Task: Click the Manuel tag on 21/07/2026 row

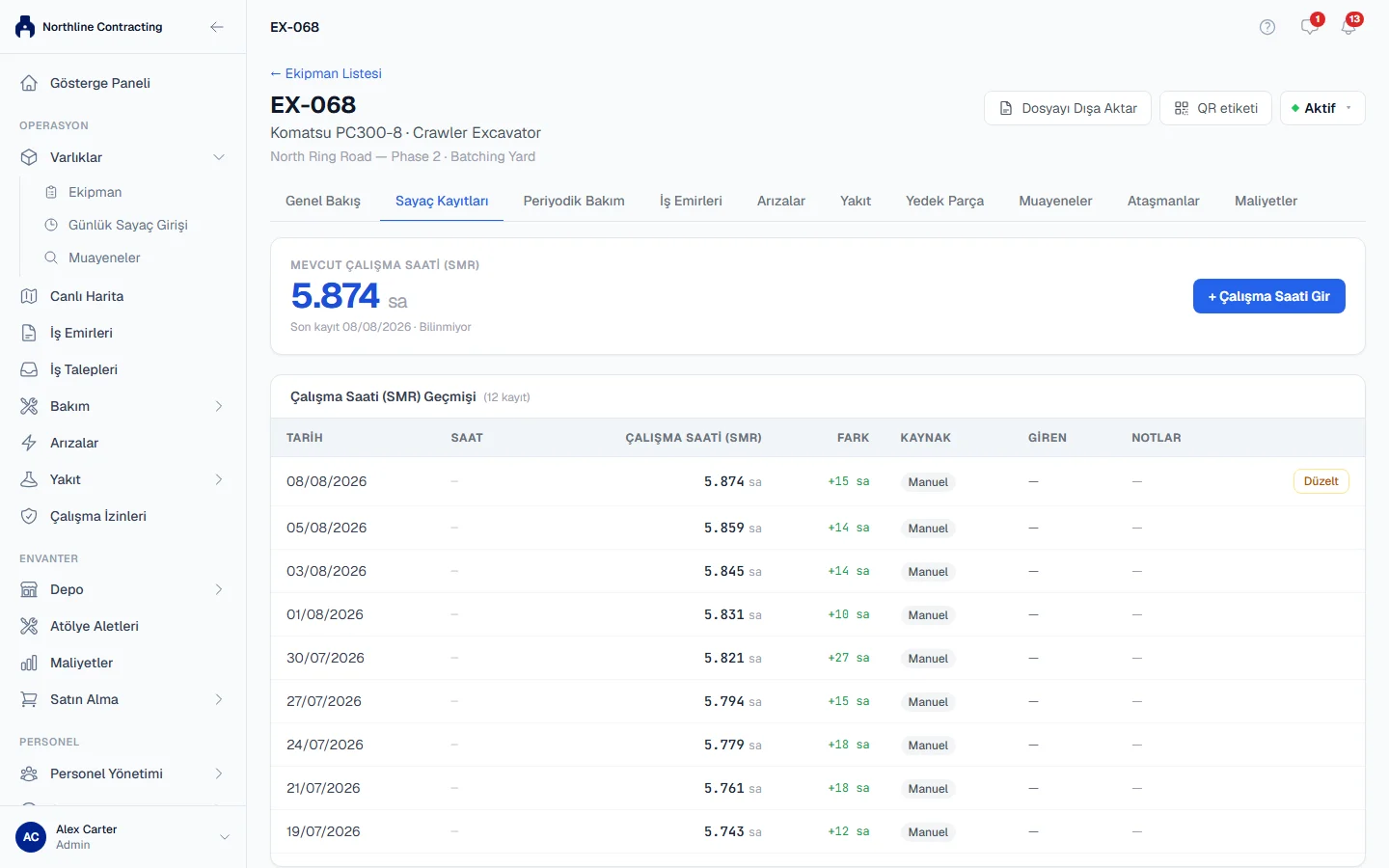Action: coord(928,789)
